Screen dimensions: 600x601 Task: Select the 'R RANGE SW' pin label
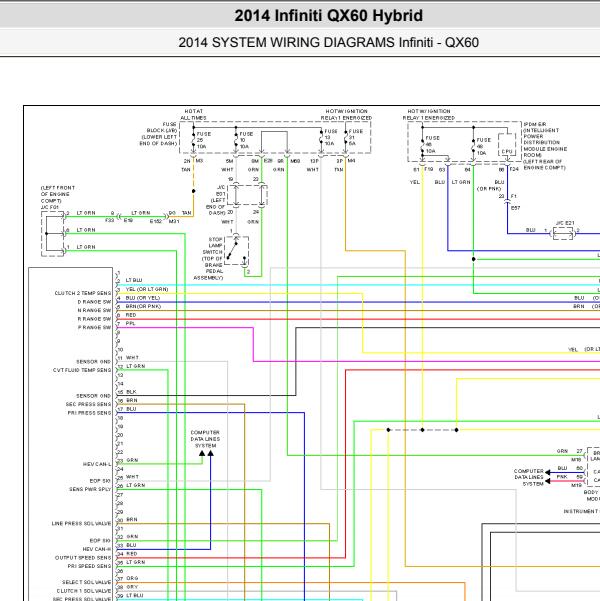point(94,319)
